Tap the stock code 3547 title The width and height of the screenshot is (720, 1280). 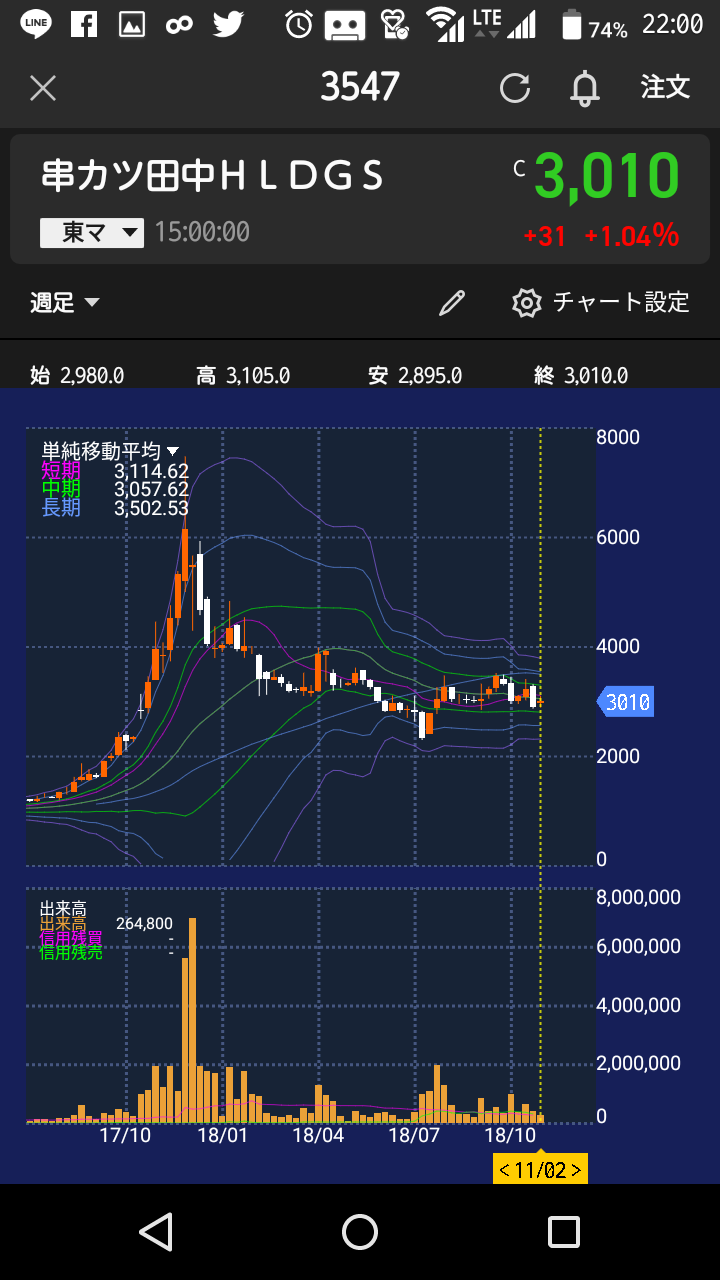point(360,88)
